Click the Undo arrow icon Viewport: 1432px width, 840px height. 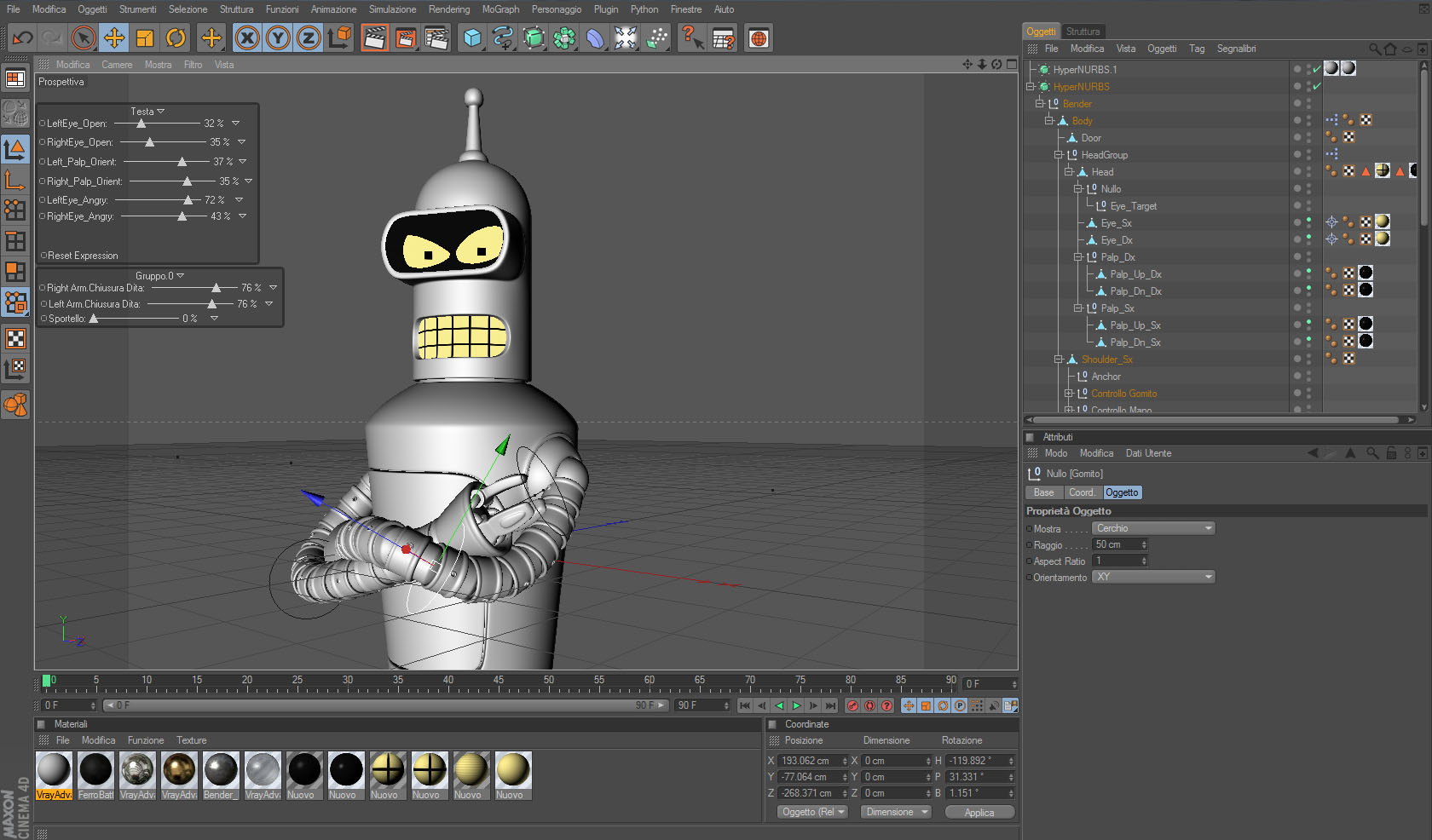(x=23, y=38)
